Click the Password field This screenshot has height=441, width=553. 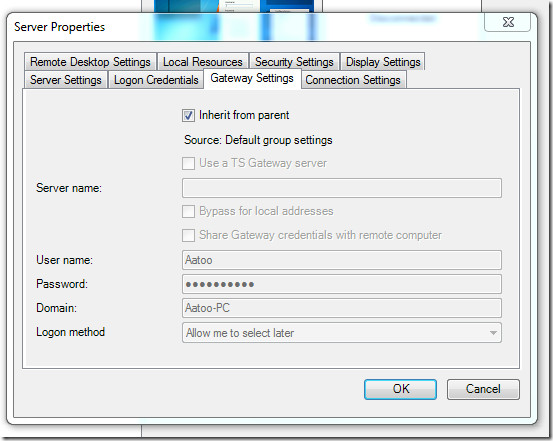point(342,284)
